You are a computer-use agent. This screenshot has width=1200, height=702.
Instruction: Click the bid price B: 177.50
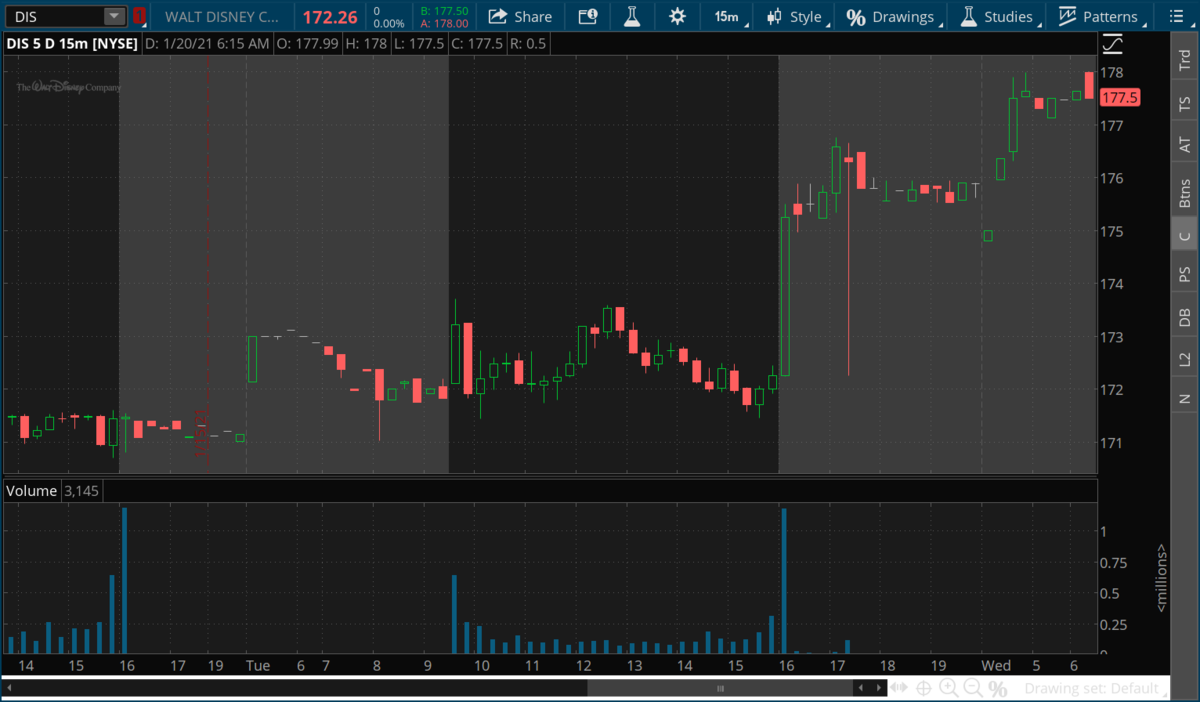[443, 10]
